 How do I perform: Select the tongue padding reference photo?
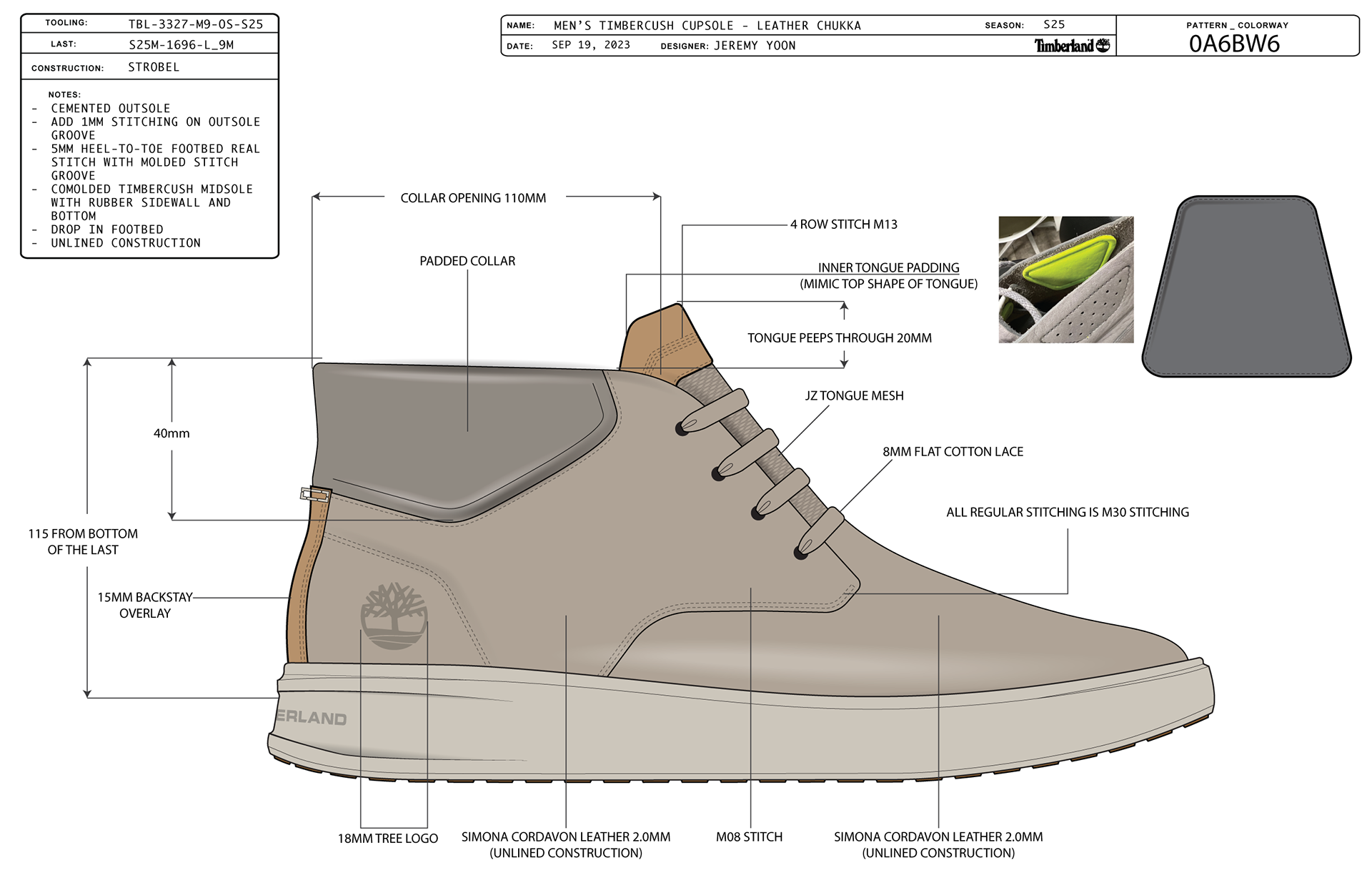click(x=1065, y=280)
